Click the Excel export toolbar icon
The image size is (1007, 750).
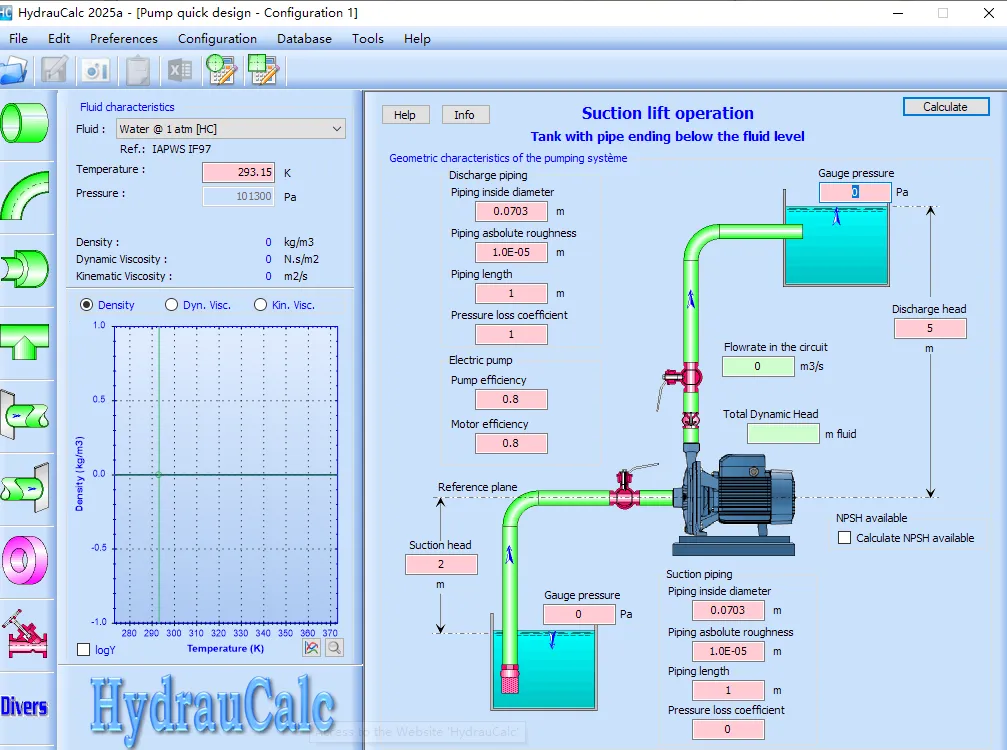[x=179, y=70]
